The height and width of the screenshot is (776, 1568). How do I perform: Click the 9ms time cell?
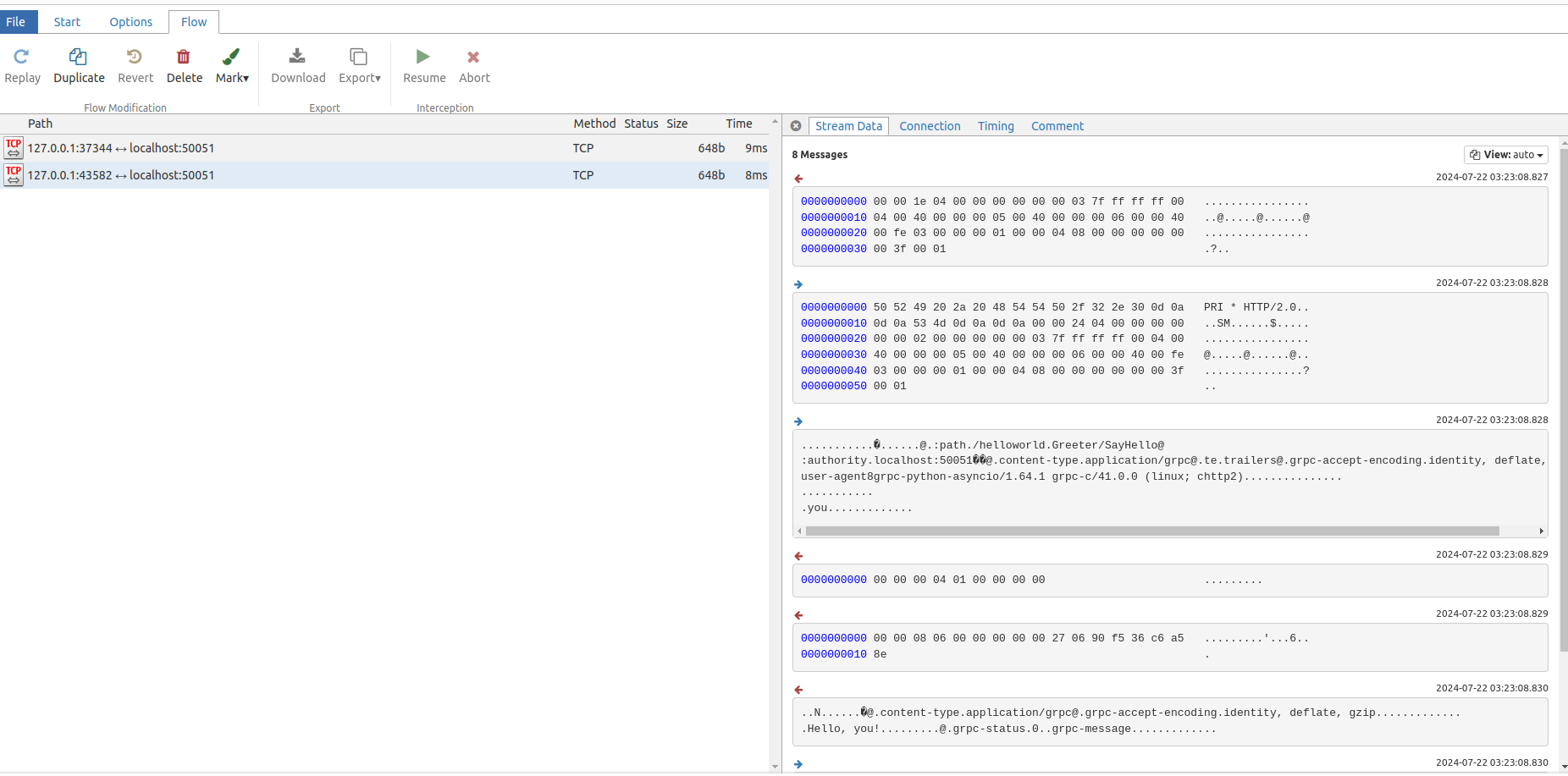click(x=756, y=148)
